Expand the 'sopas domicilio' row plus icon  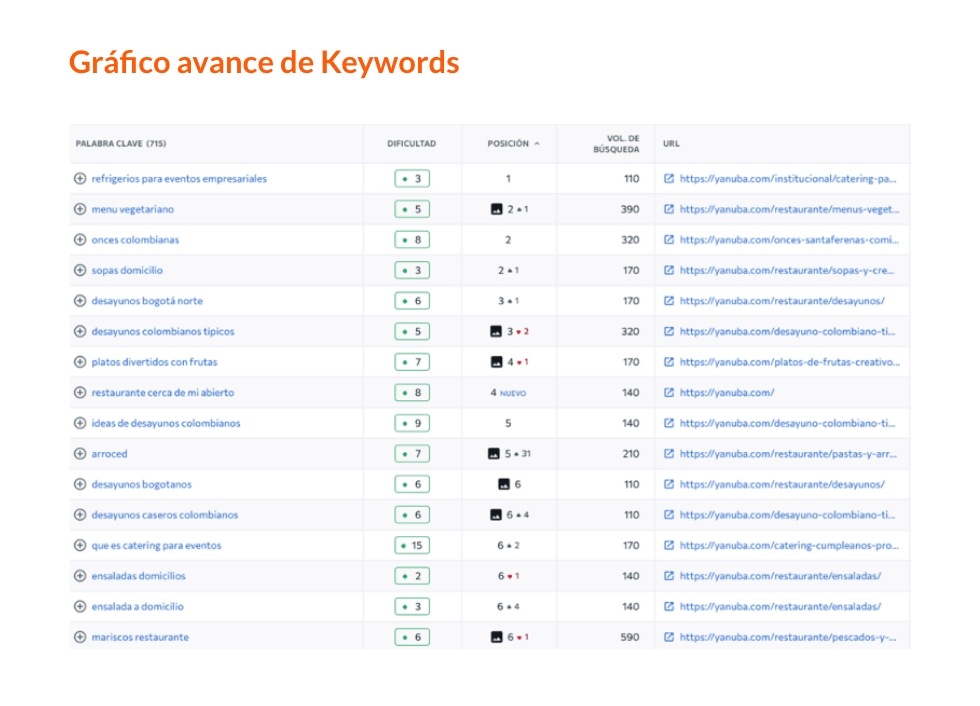click(x=80, y=270)
